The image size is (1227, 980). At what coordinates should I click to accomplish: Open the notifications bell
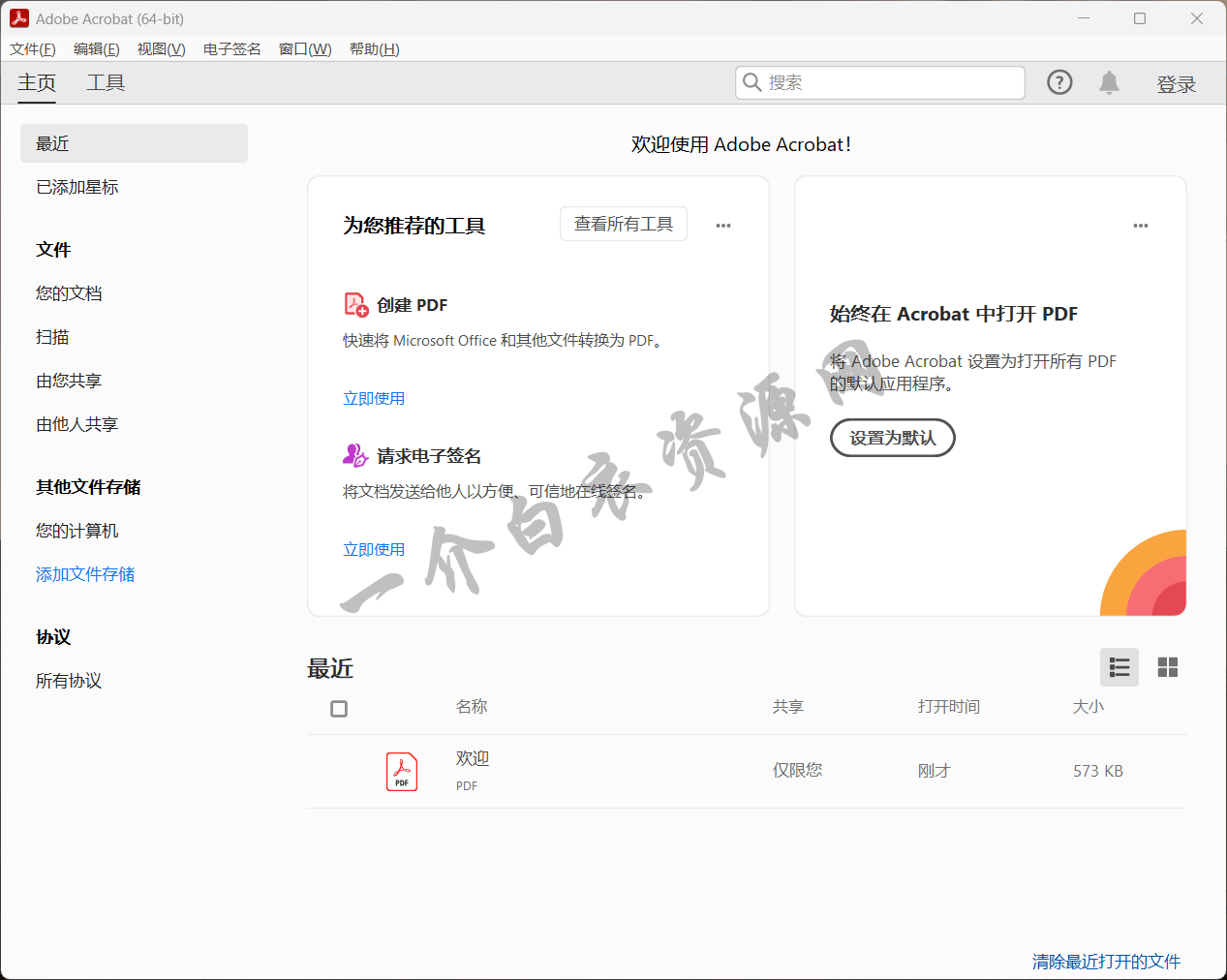[1109, 83]
